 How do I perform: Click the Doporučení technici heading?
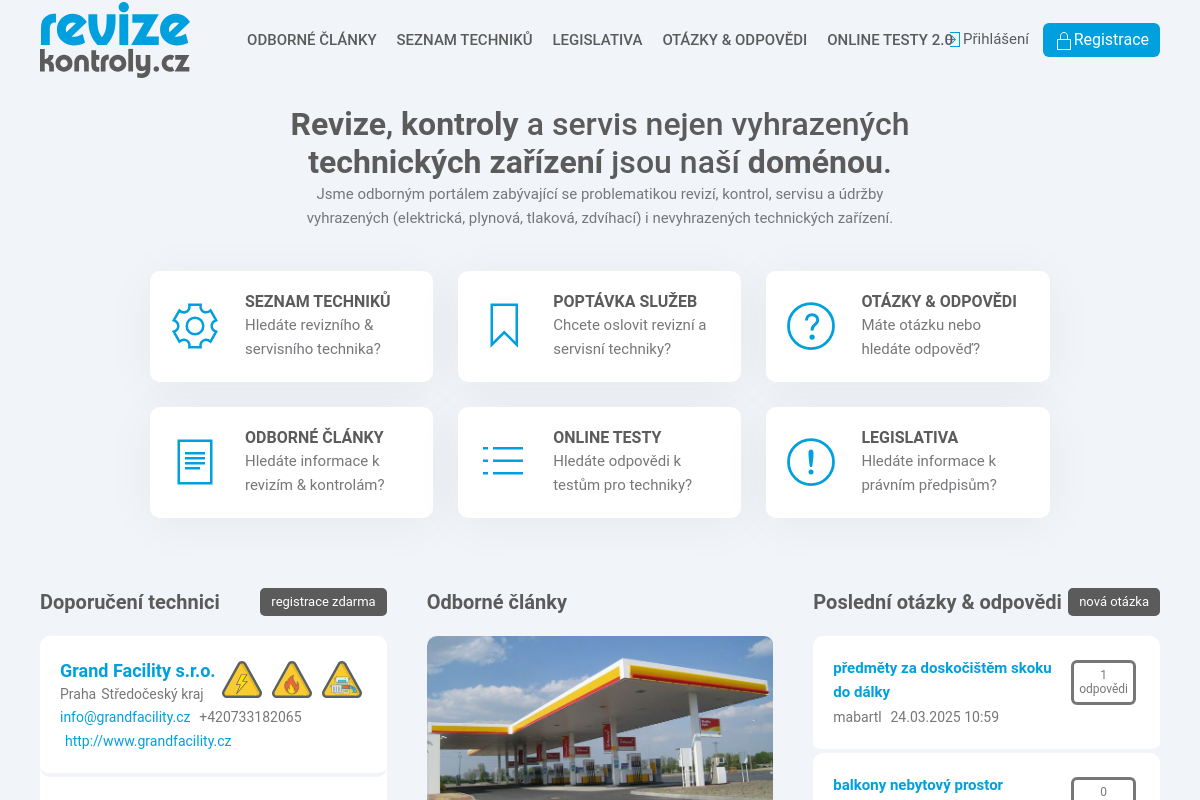click(x=130, y=602)
